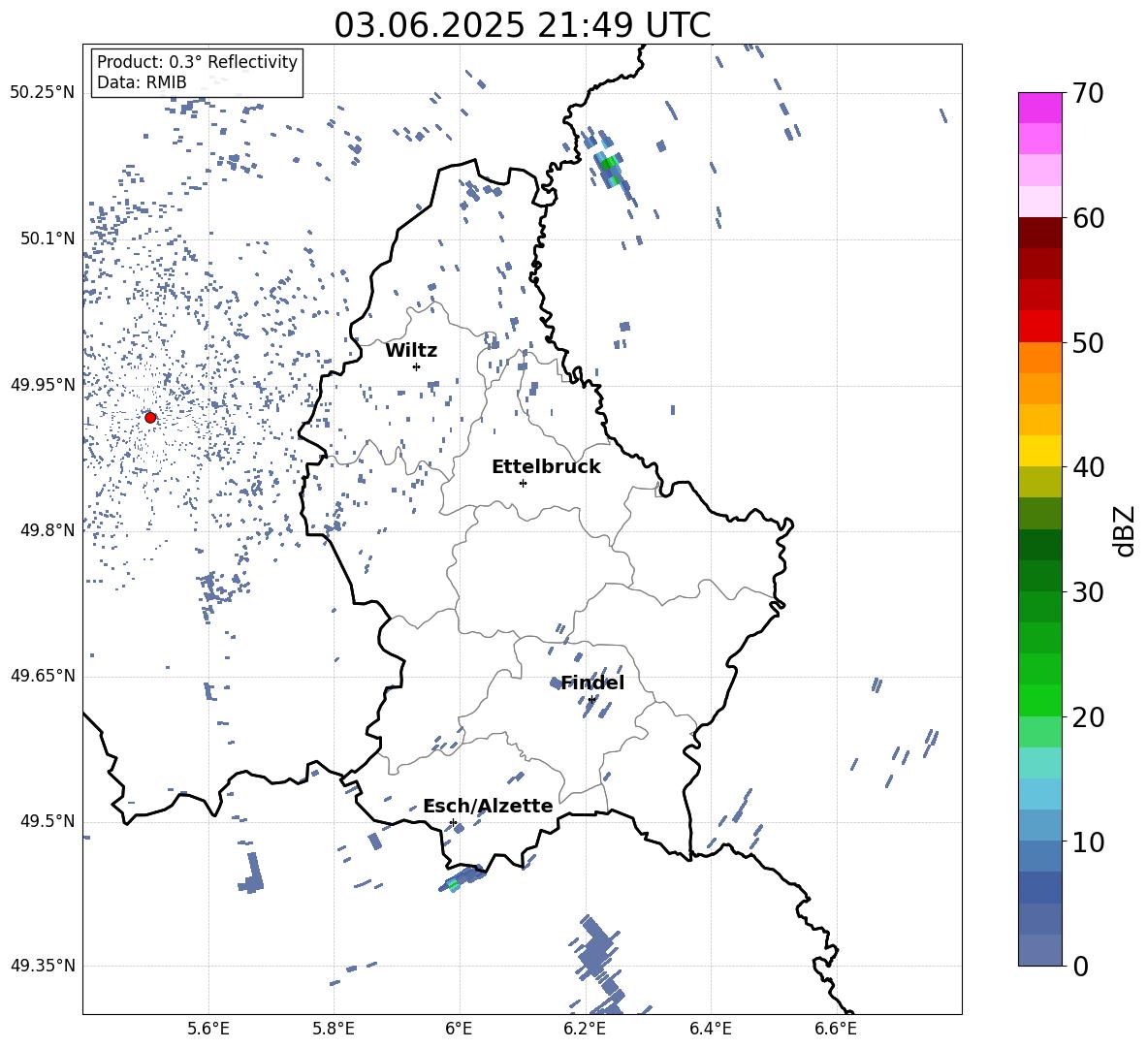Click latitude tick label 49.35°N
The width and height of the screenshot is (1148, 1048).
(x=43, y=966)
